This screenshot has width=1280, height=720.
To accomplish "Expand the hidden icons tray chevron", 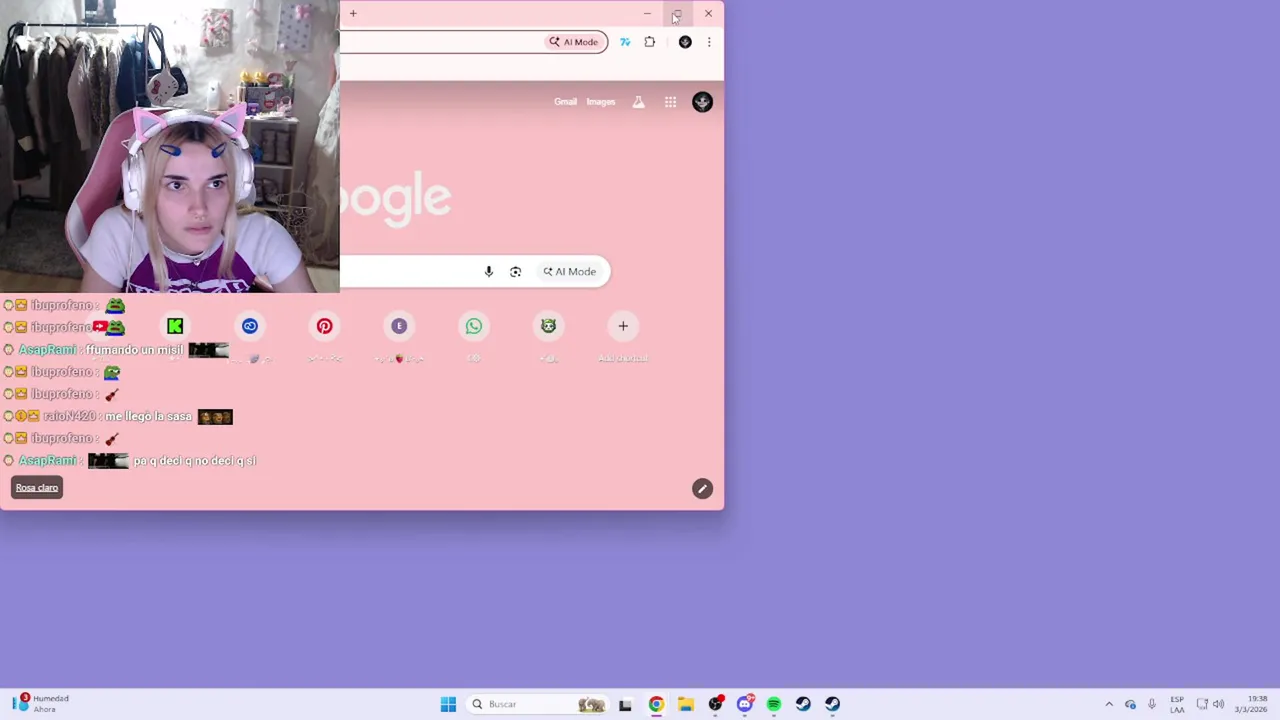I will (1109, 704).
